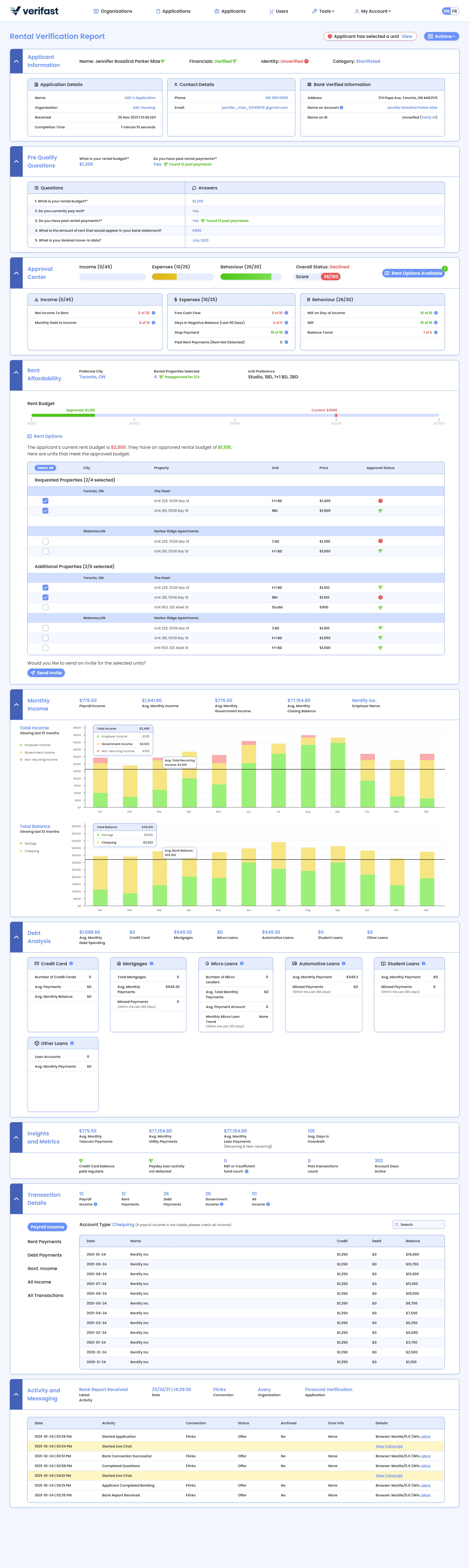Click View link in applicant selected unit notice
469x1568 pixels.
[407, 36]
